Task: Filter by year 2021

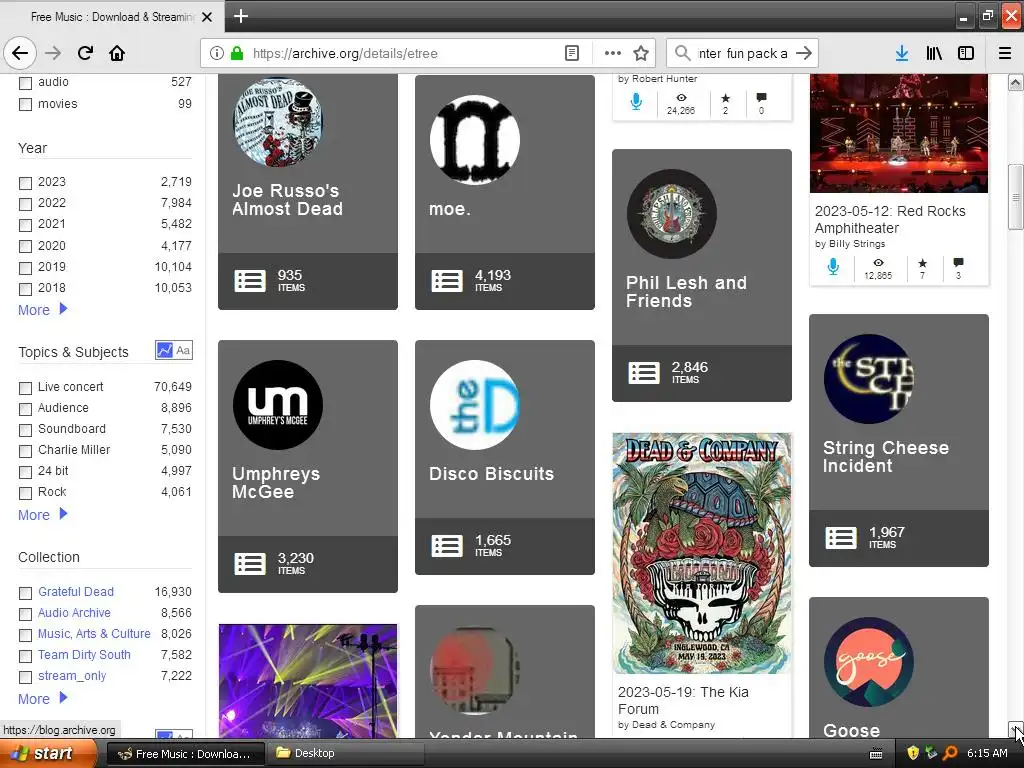Action: click(x=25, y=225)
